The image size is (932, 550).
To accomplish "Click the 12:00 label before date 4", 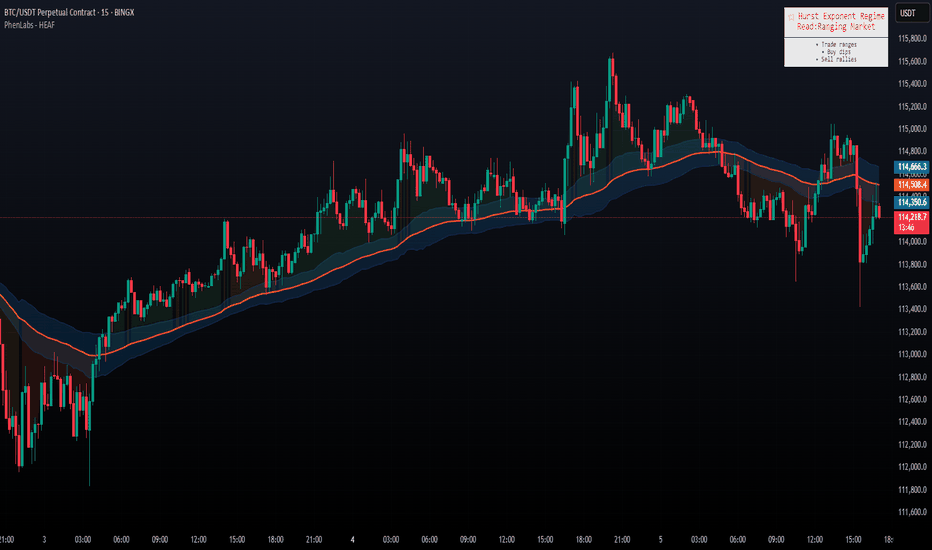I will coord(199,540).
